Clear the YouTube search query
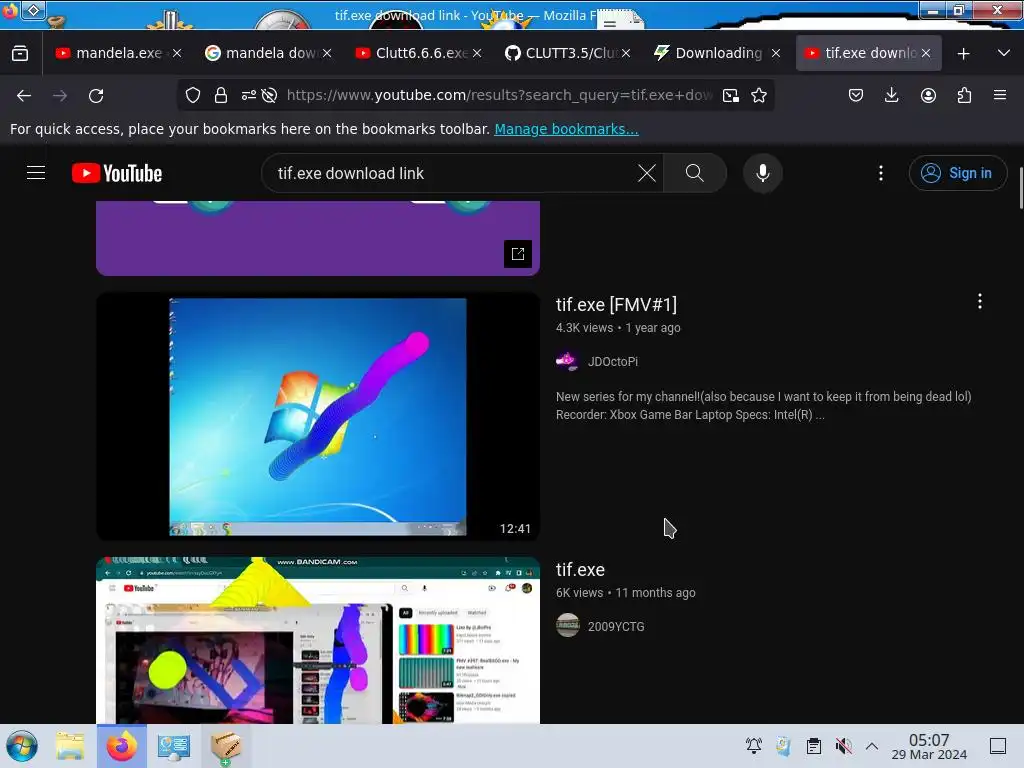Screen dimensions: 1024x768 [x=647, y=173]
